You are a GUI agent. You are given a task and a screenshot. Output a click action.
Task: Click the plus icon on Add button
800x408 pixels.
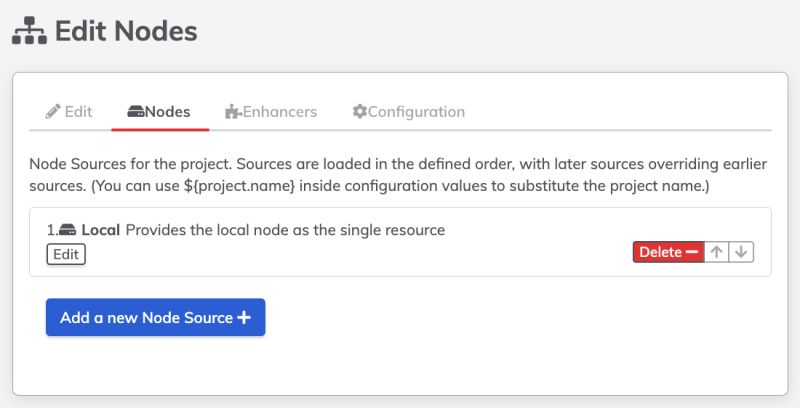(x=243, y=318)
